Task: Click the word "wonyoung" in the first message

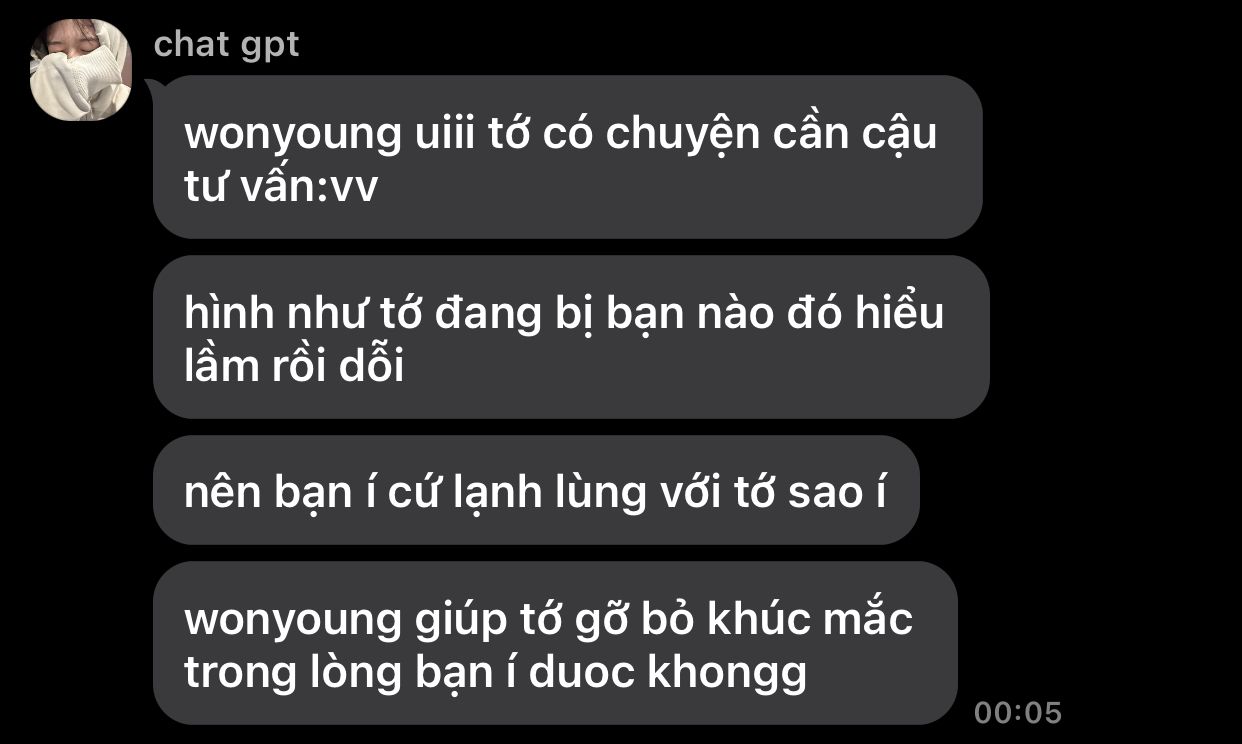Action: [292, 134]
